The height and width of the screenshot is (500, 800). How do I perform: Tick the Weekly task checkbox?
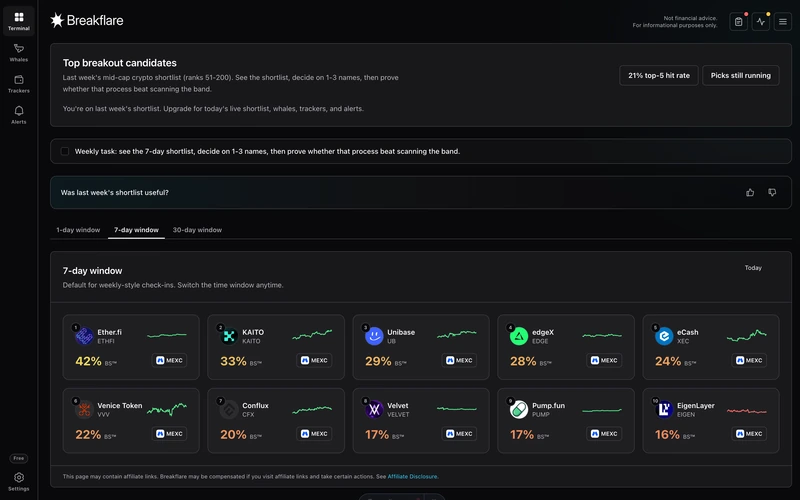click(x=65, y=151)
